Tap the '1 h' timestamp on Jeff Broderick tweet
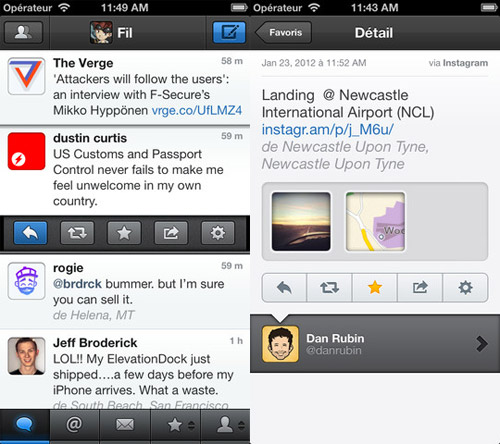 pos(236,341)
